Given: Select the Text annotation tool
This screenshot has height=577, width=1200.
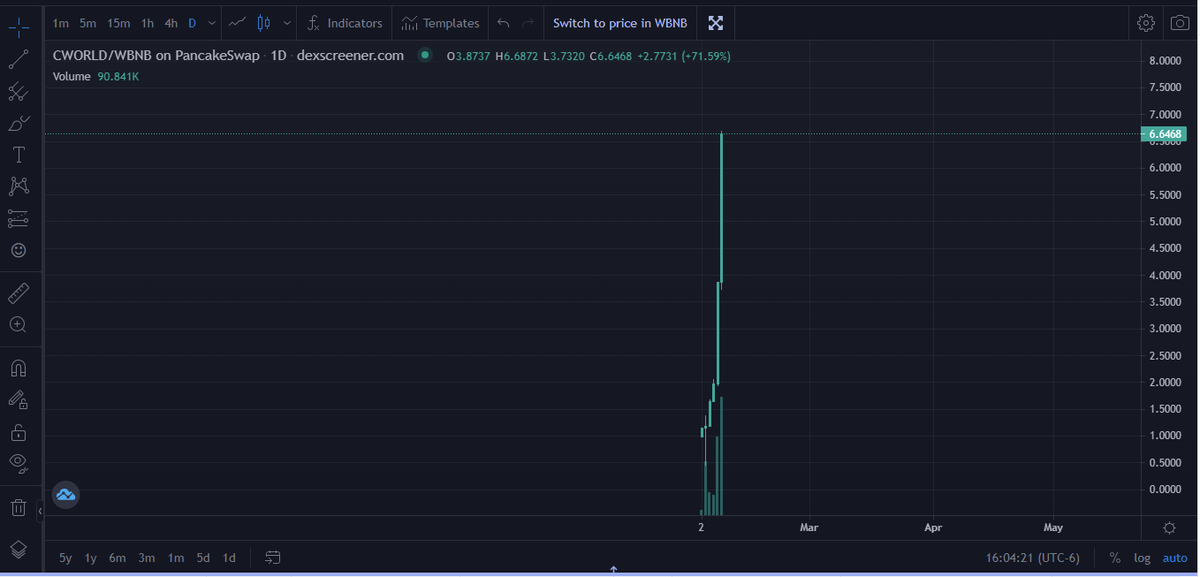Looking at the screenshot, I should [18, 154].
